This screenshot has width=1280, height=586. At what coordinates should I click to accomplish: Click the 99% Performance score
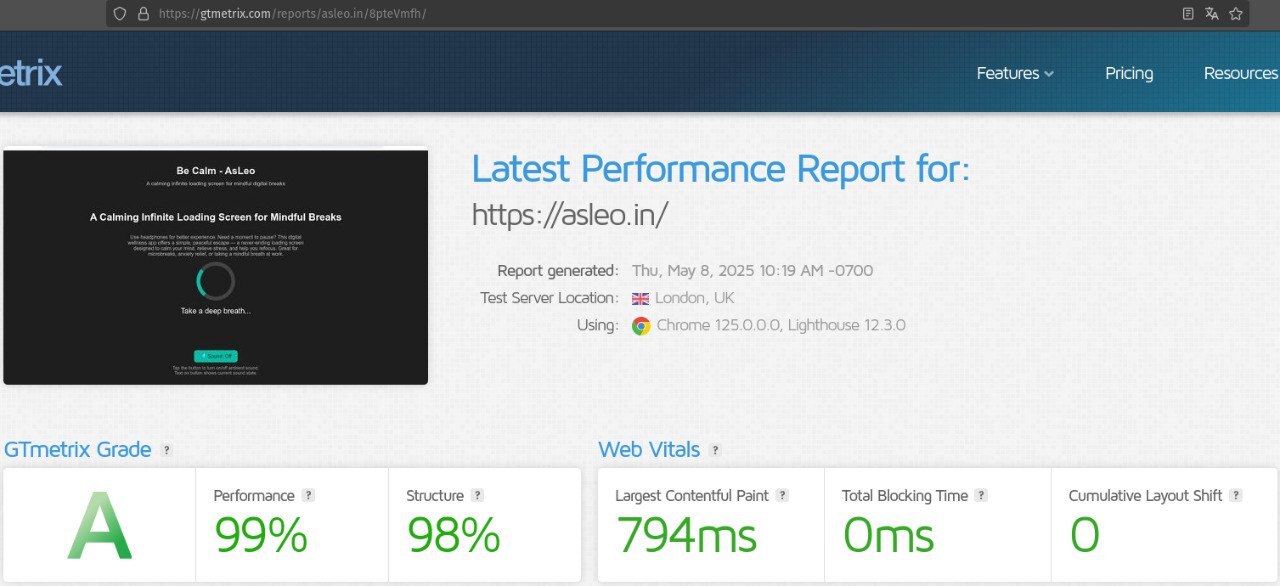click(261, 534)
